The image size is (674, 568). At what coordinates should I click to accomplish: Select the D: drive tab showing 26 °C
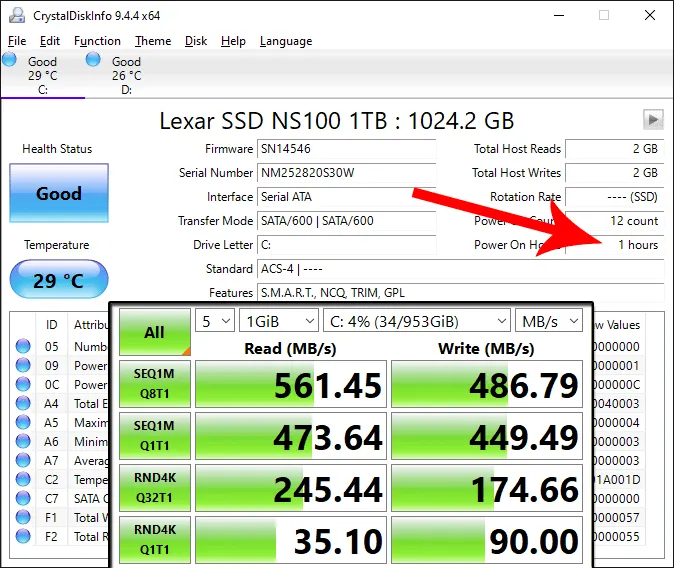tap(126, 75)
